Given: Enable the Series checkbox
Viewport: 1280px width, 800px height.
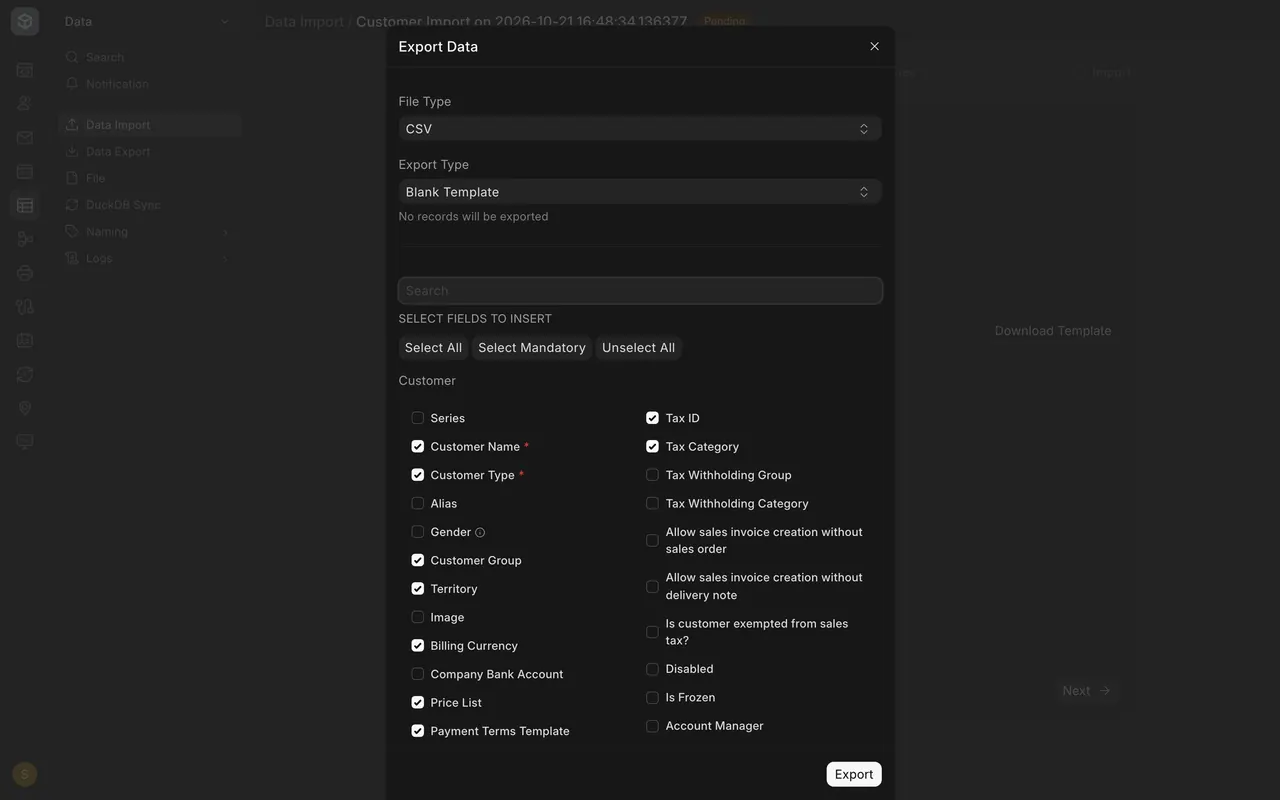Looking at the screenshot, I should 418,418.
